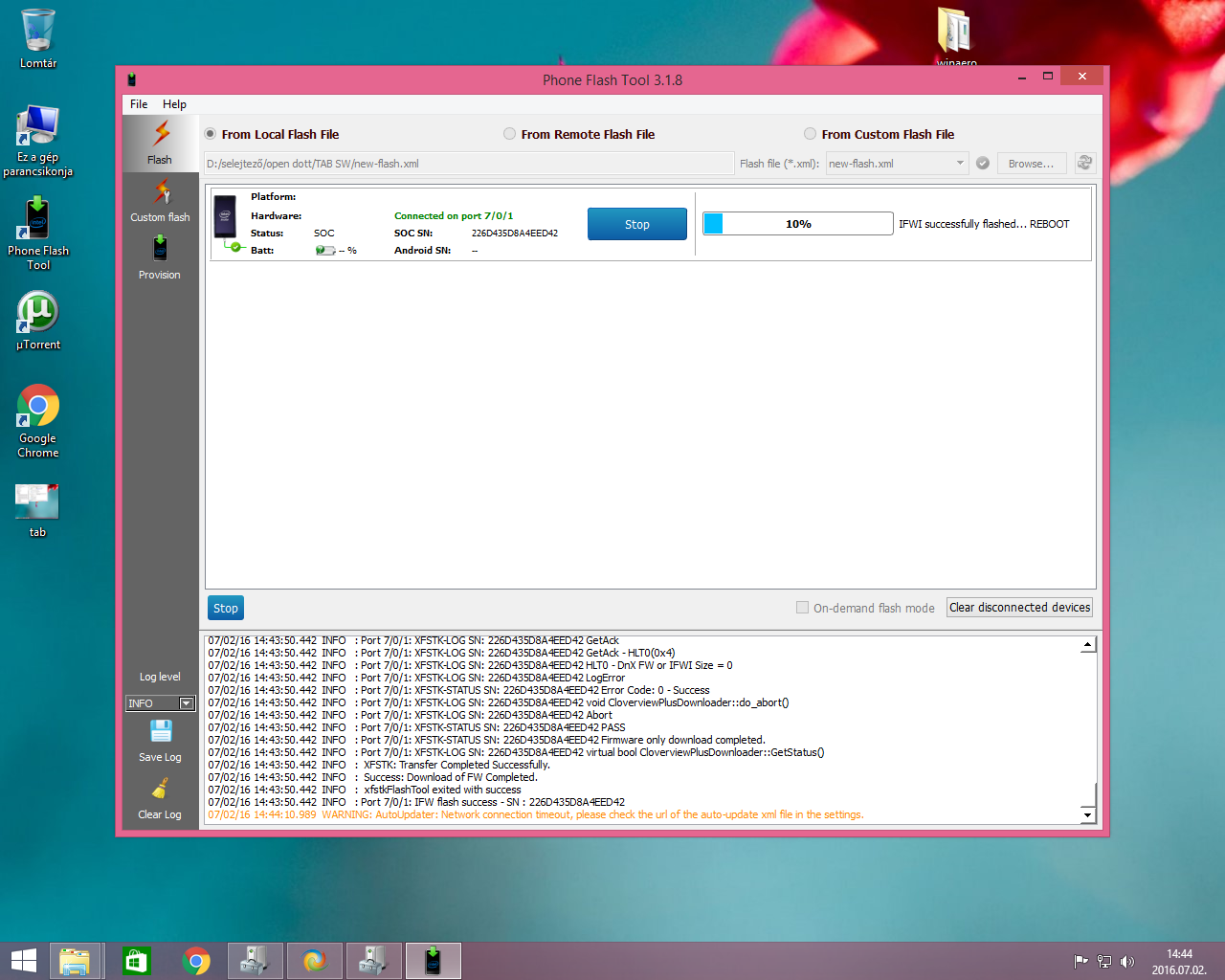Open the Windows Start button

pyautogui.click(x=23, y=961)
